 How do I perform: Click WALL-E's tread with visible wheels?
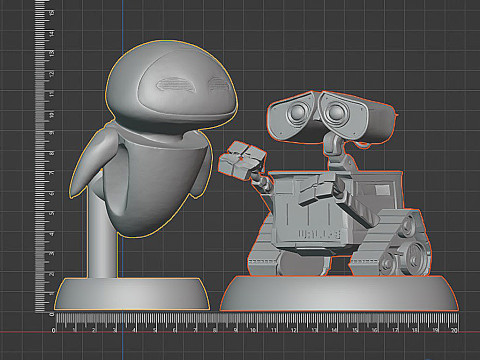[x=392, y=243]
